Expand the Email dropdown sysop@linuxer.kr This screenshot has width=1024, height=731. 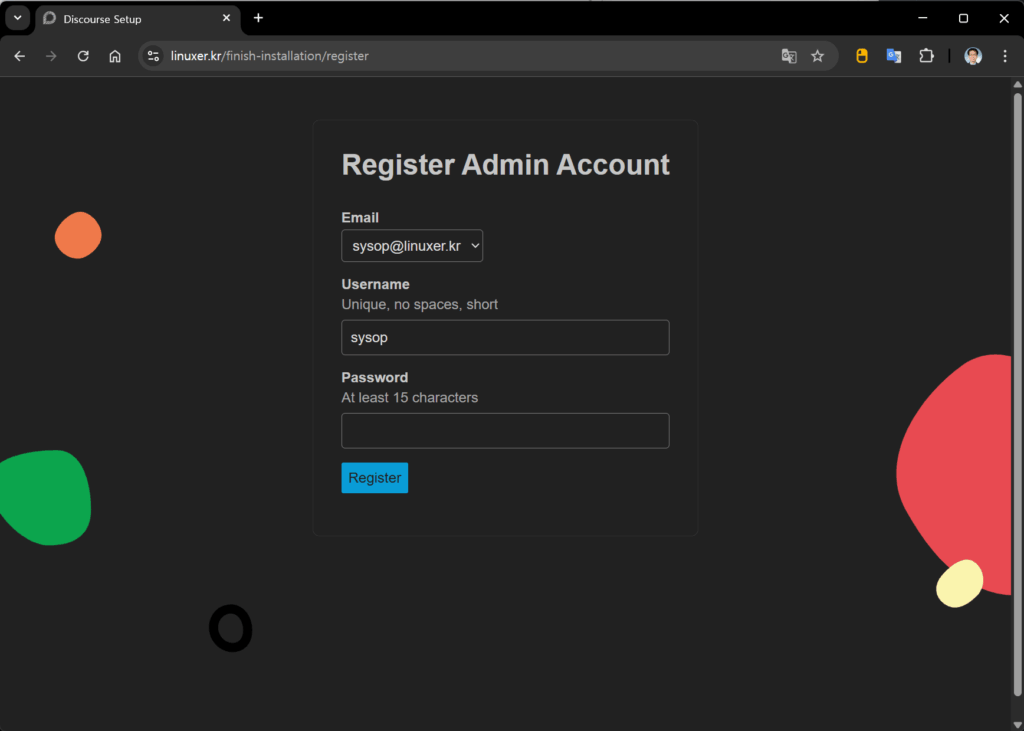click(x=412, y=246)
